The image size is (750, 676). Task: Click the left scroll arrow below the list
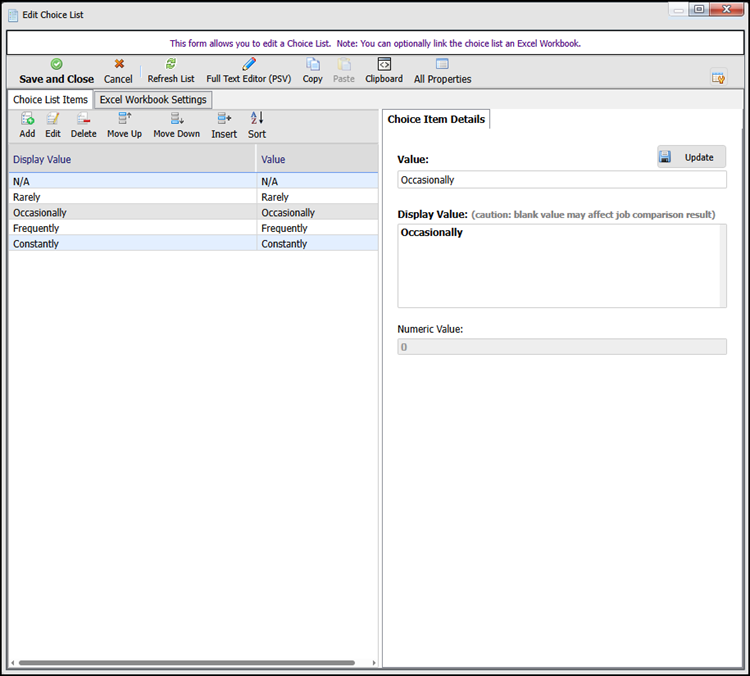tap(12, 663)
